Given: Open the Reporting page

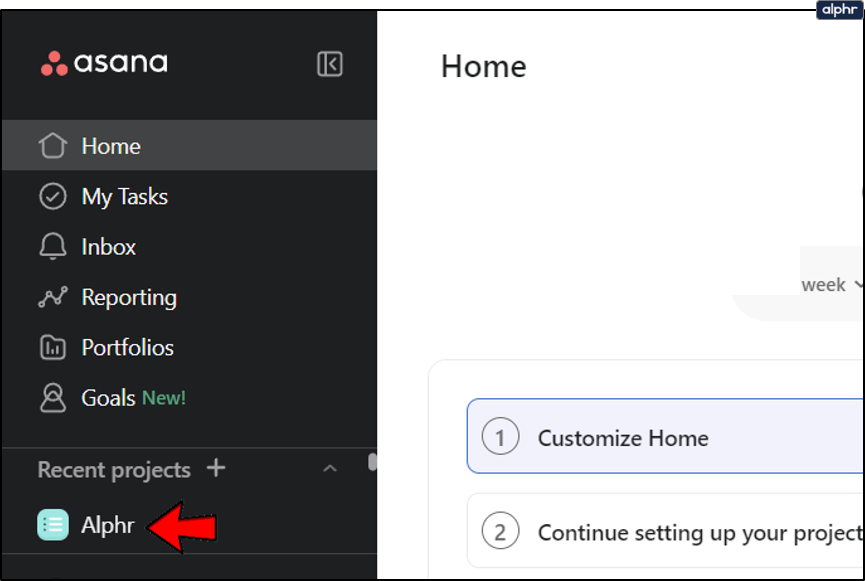Looking at the screenshot, I should 129,297.
